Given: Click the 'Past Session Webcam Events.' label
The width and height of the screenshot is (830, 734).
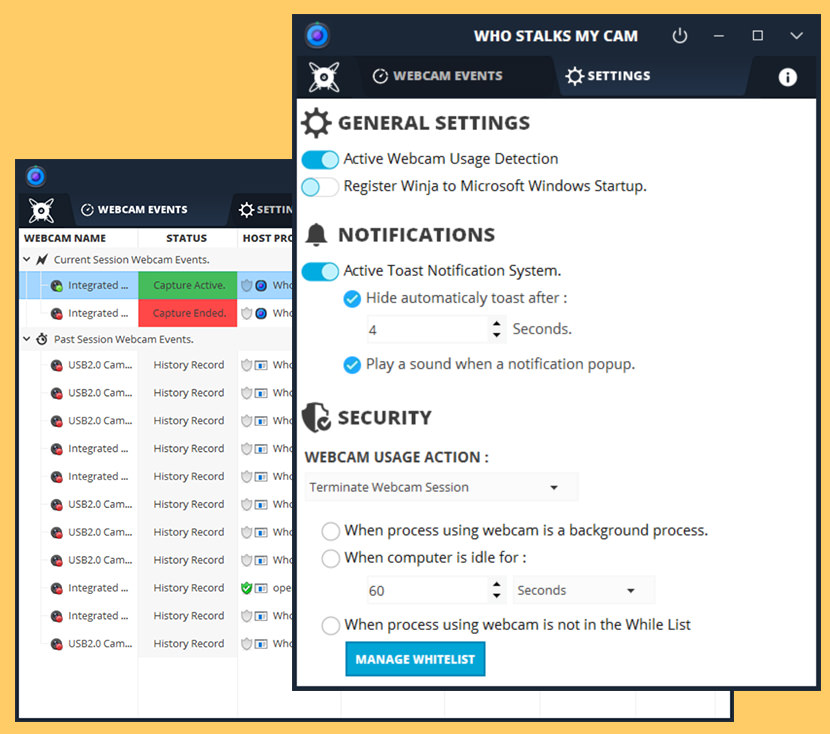Looking at the screenshot, I should pos(124,339).
